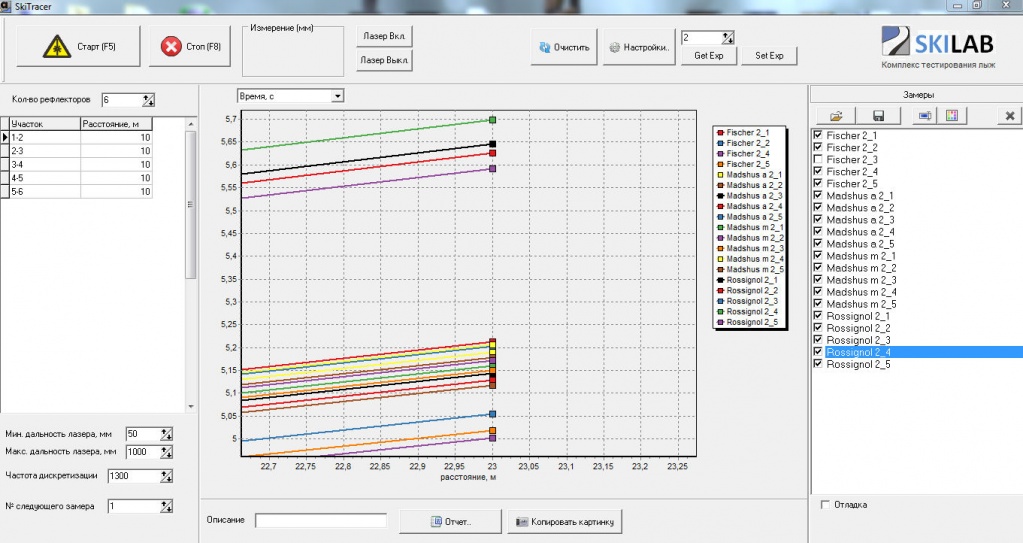
Task: Enable the Отладка debug checkbox
Action: (825, 504)
